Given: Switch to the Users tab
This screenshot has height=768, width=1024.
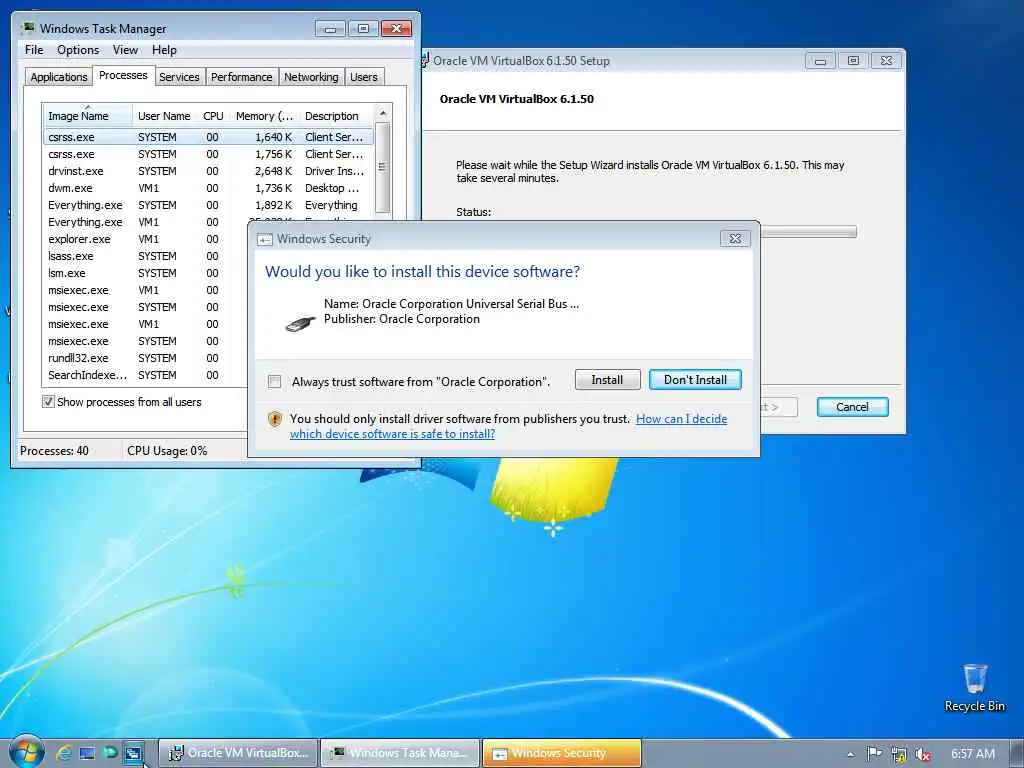Looking at the screenshot, I should coord(364,77).
